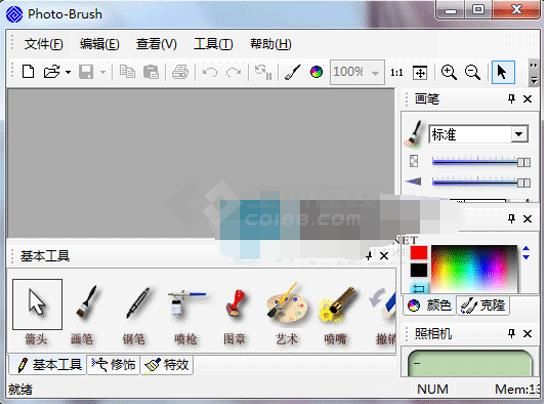Click the brush preview icon

(415, 133)
